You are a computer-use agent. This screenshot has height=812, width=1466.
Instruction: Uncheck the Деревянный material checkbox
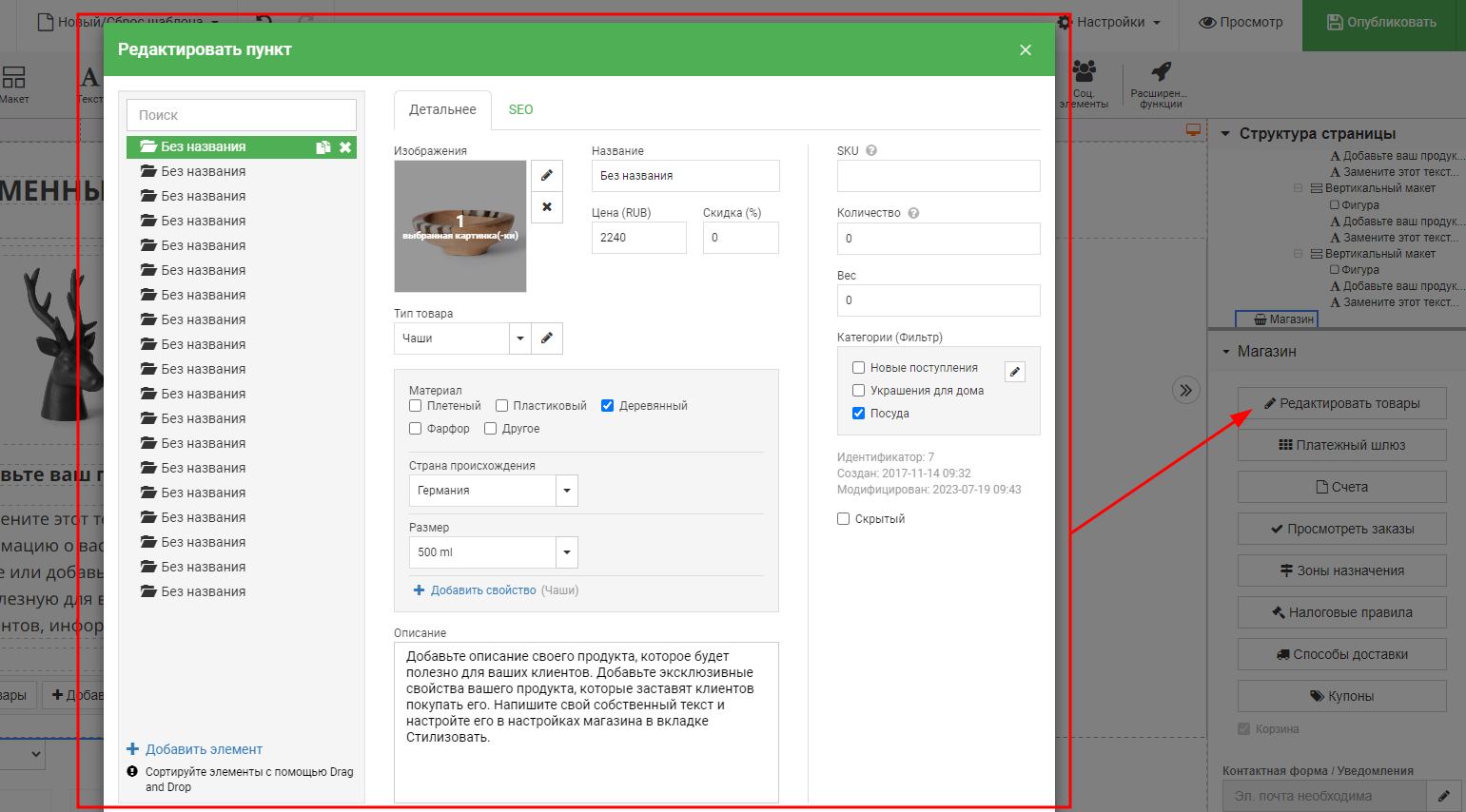pyautogui.click(x=608, y=406)
